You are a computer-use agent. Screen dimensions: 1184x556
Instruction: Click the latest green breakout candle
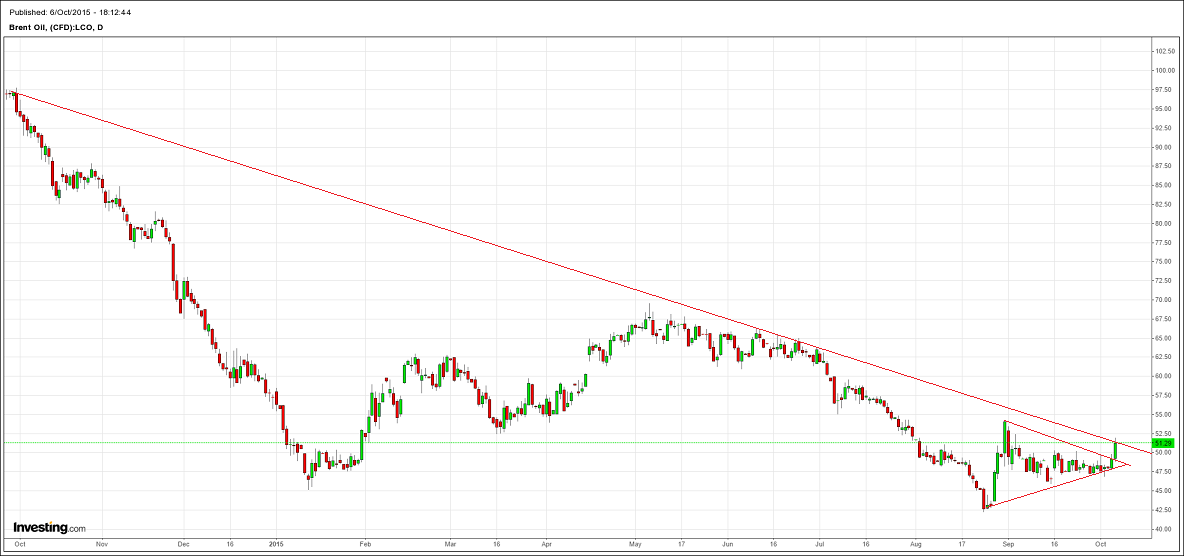[x=1115, y=449]
